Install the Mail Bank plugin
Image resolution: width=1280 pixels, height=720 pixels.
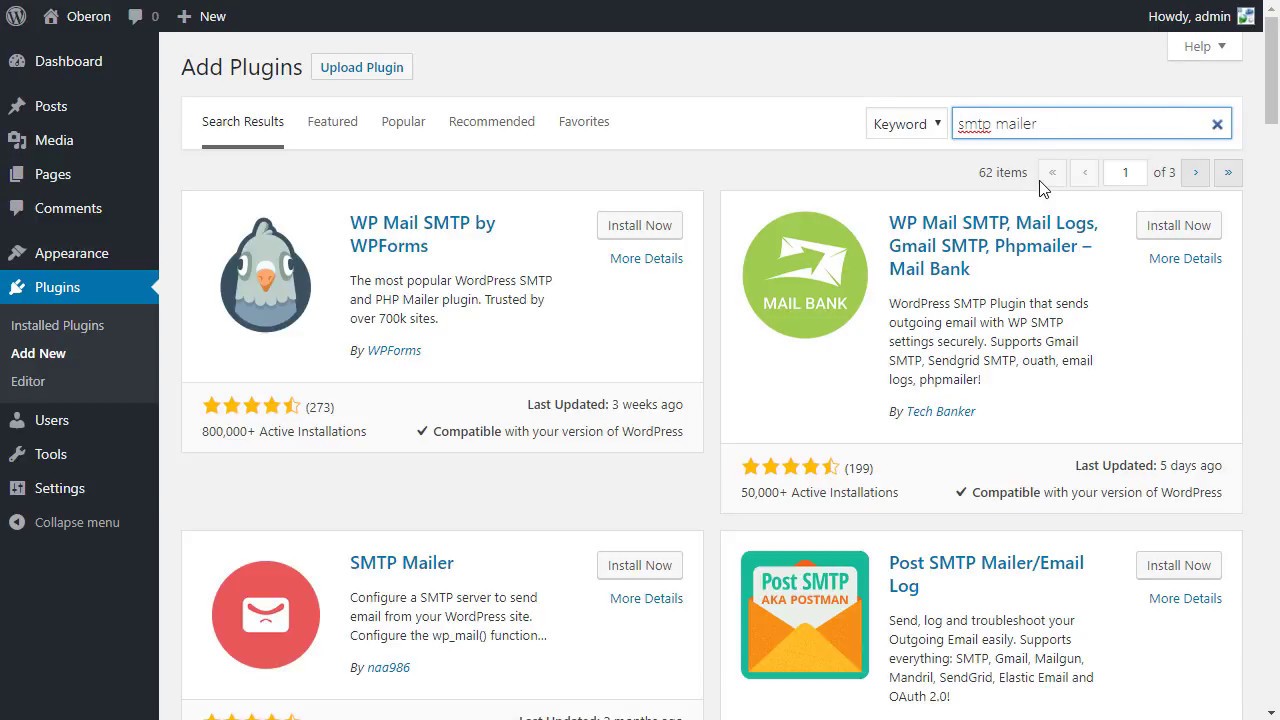pos(1179,226)
